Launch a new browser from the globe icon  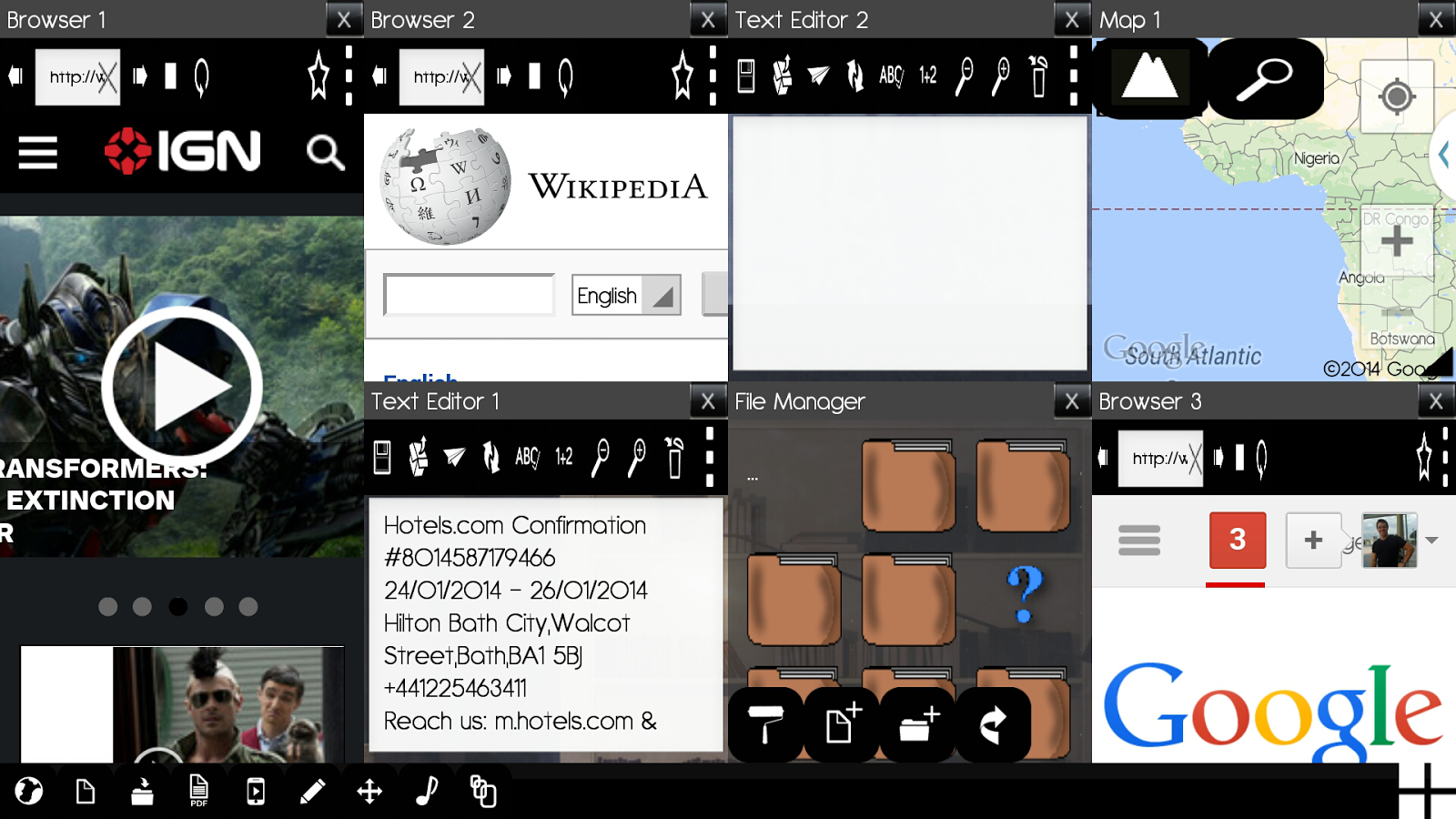point(29,791)
